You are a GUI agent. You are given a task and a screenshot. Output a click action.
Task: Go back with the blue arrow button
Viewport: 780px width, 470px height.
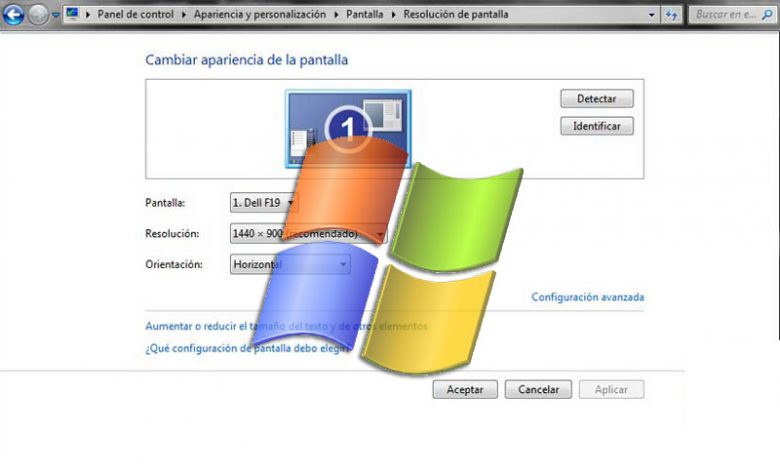[x=13, y=14]
